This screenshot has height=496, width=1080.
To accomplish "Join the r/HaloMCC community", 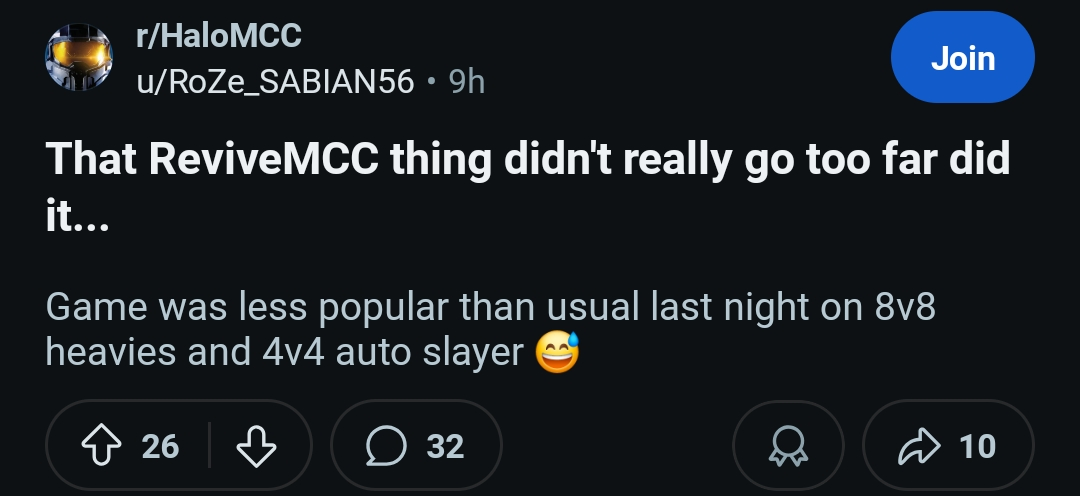I will coord(962,59).
